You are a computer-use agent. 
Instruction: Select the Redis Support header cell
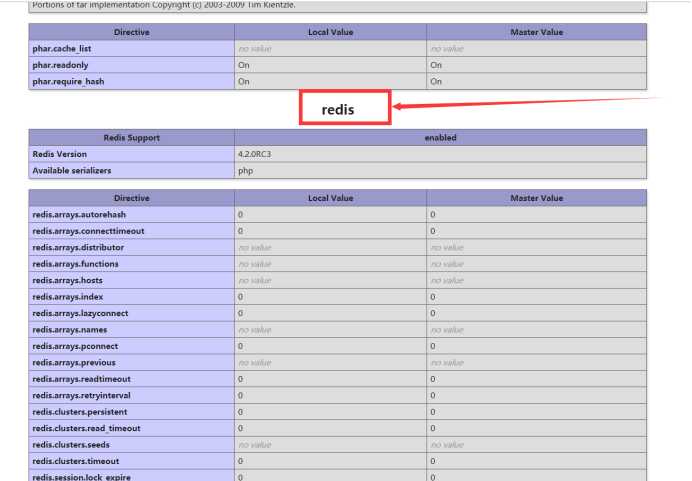click(132, 138)
